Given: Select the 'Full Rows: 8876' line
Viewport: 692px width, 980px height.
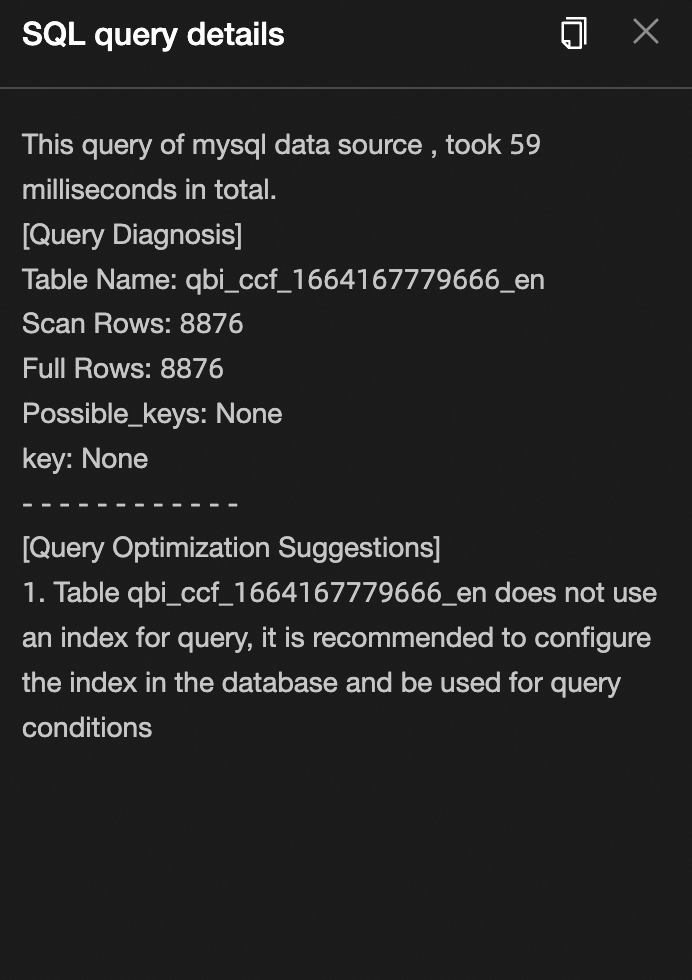Looking at the screenshot, I should [x=123, y=369].
